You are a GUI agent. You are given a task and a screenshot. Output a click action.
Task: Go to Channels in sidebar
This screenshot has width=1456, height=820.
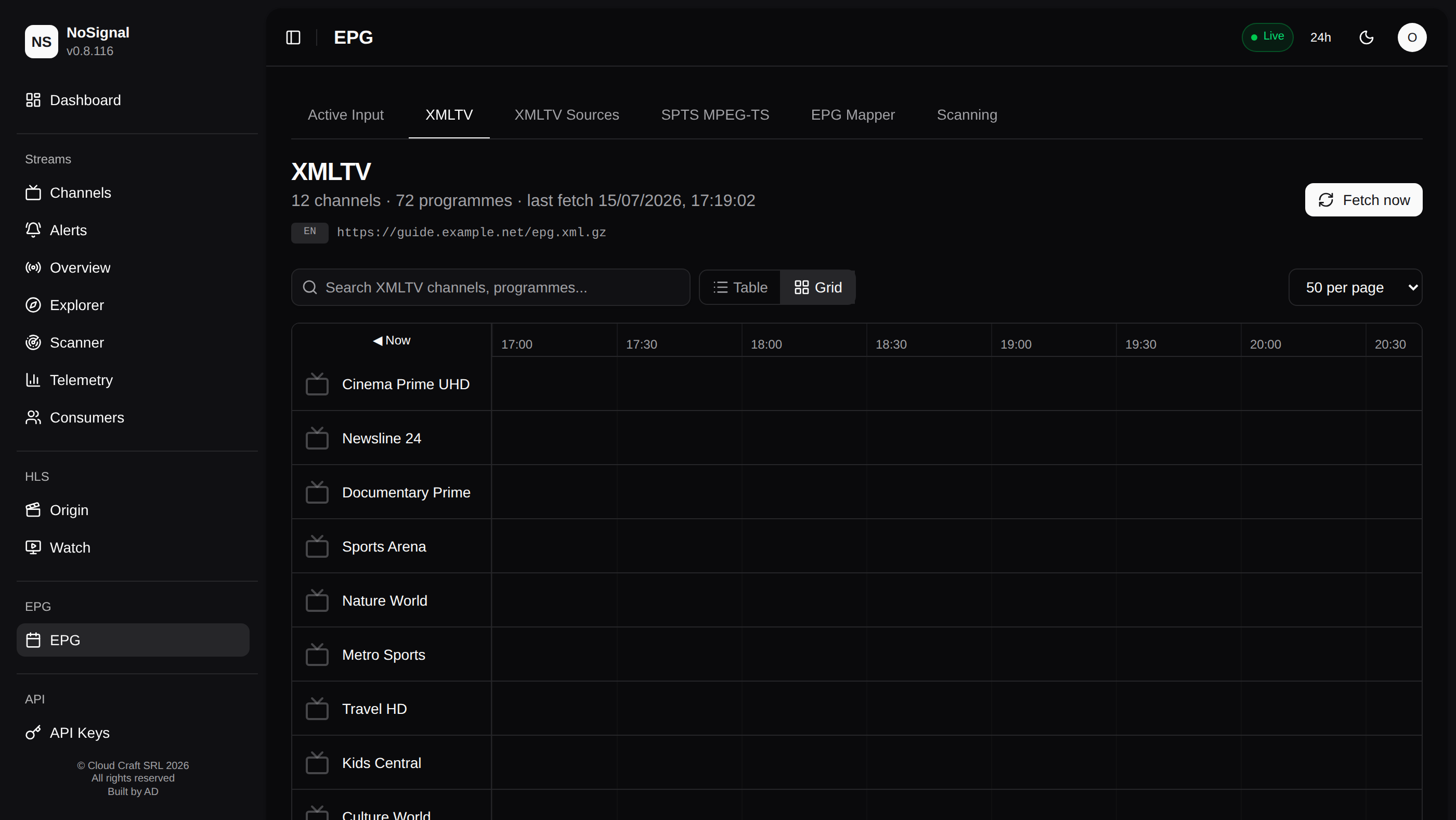coord(133,193)
